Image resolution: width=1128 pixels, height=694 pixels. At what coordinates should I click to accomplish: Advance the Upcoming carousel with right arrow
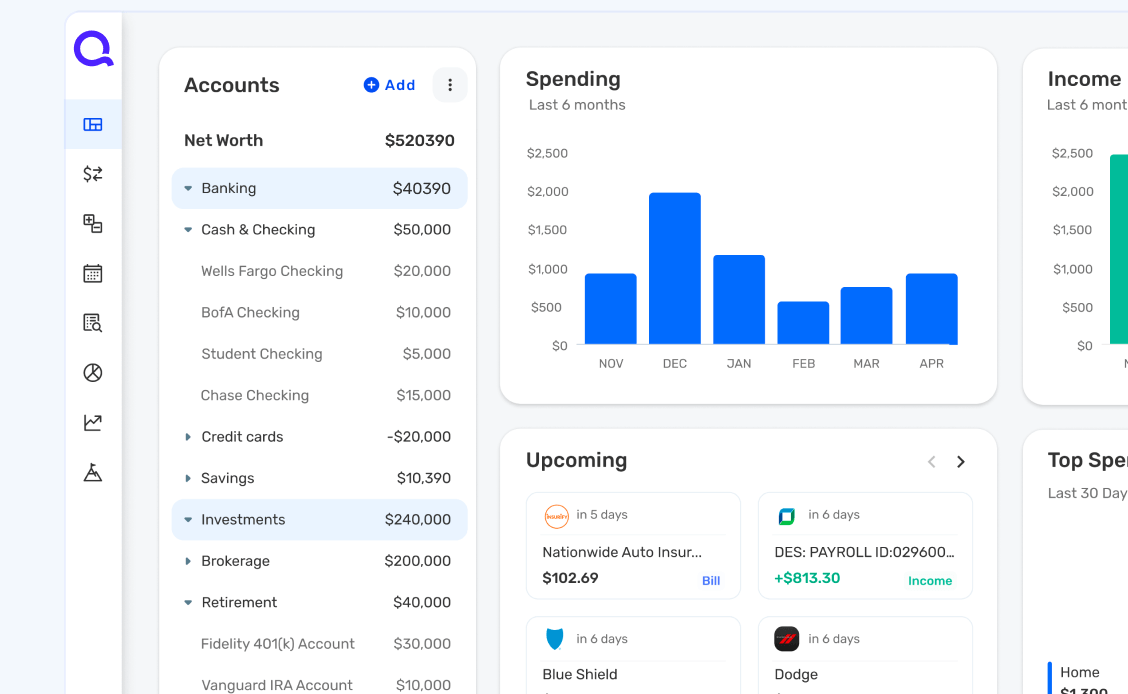point(961,461)
